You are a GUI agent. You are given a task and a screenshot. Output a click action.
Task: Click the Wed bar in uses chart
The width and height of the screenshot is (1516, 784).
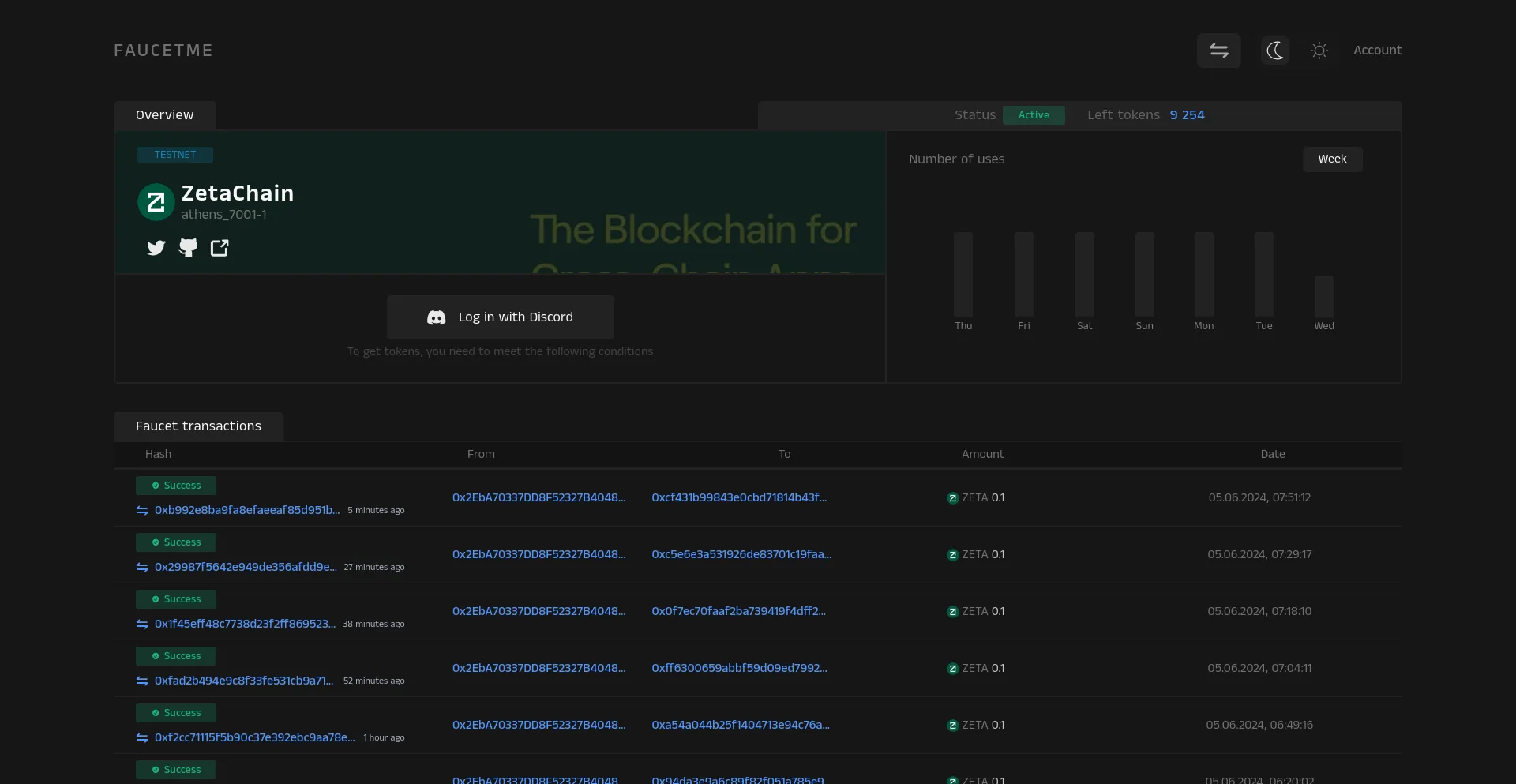coord(1324,296)
